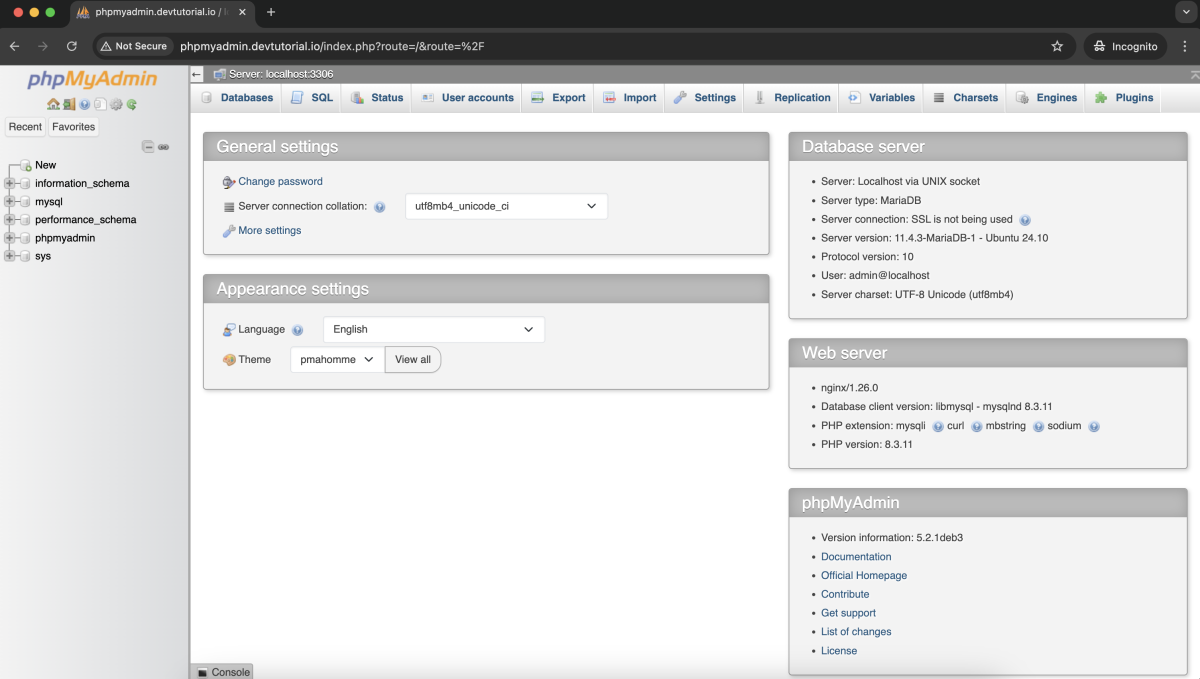Open the Theme pmahomme dropdown

click(x=337, y=359)
